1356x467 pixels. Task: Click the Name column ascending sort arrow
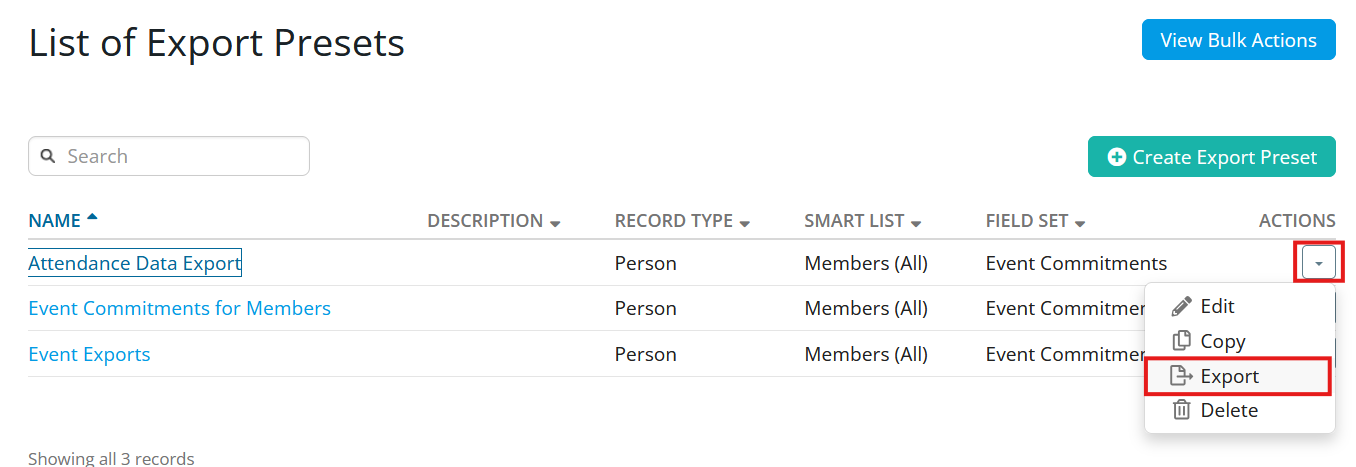pos(92,217)
